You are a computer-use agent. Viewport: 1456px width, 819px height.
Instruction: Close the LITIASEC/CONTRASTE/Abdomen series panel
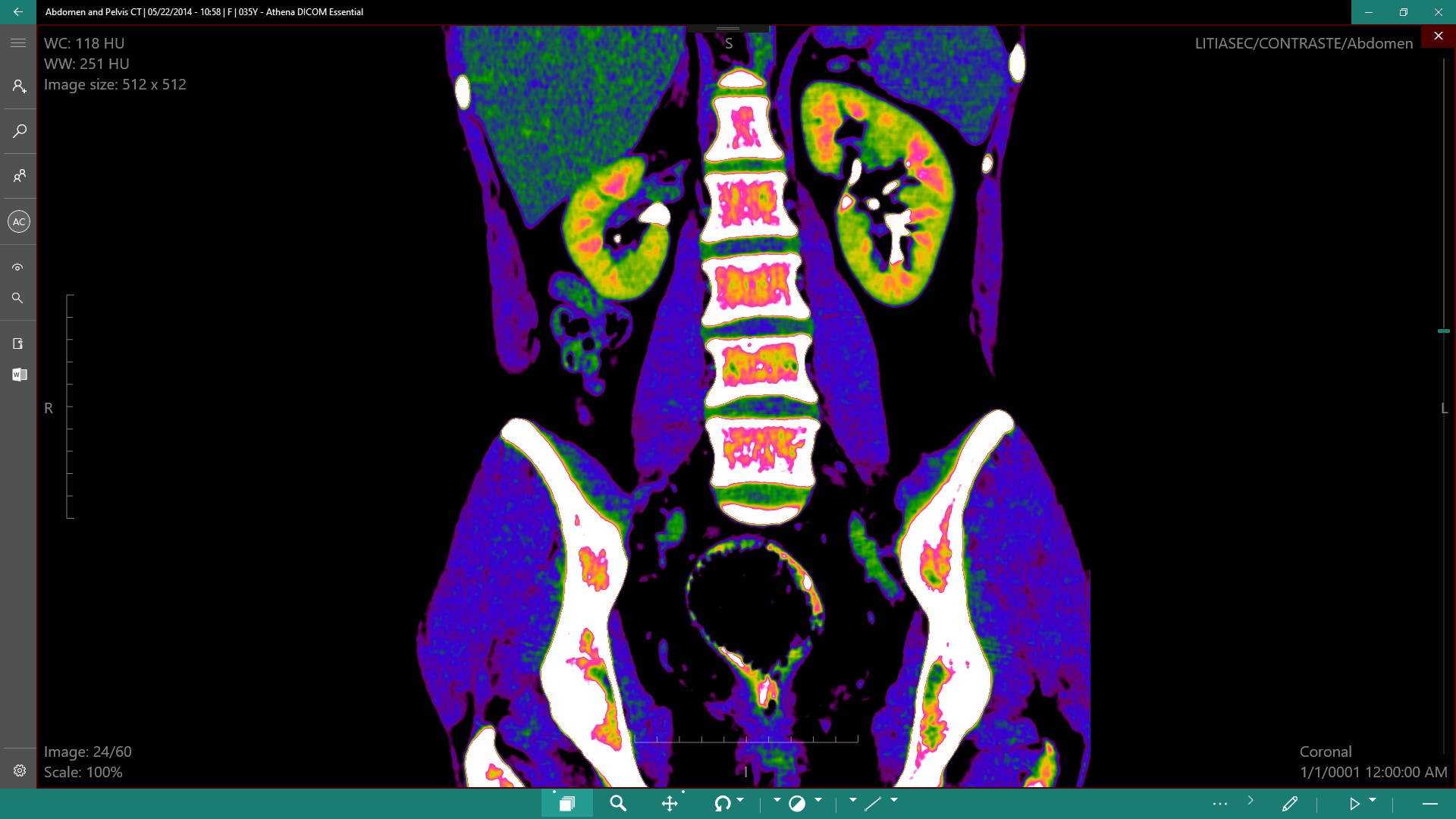(1438, 36)
